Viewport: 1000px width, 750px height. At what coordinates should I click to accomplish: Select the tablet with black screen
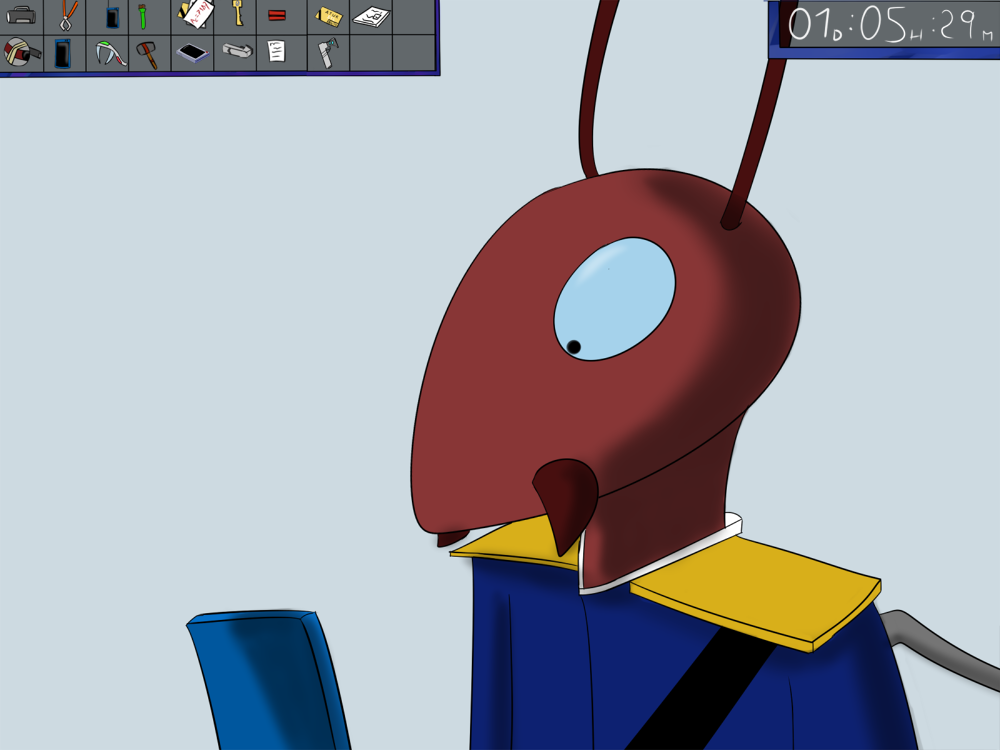(x=191, y=52)
